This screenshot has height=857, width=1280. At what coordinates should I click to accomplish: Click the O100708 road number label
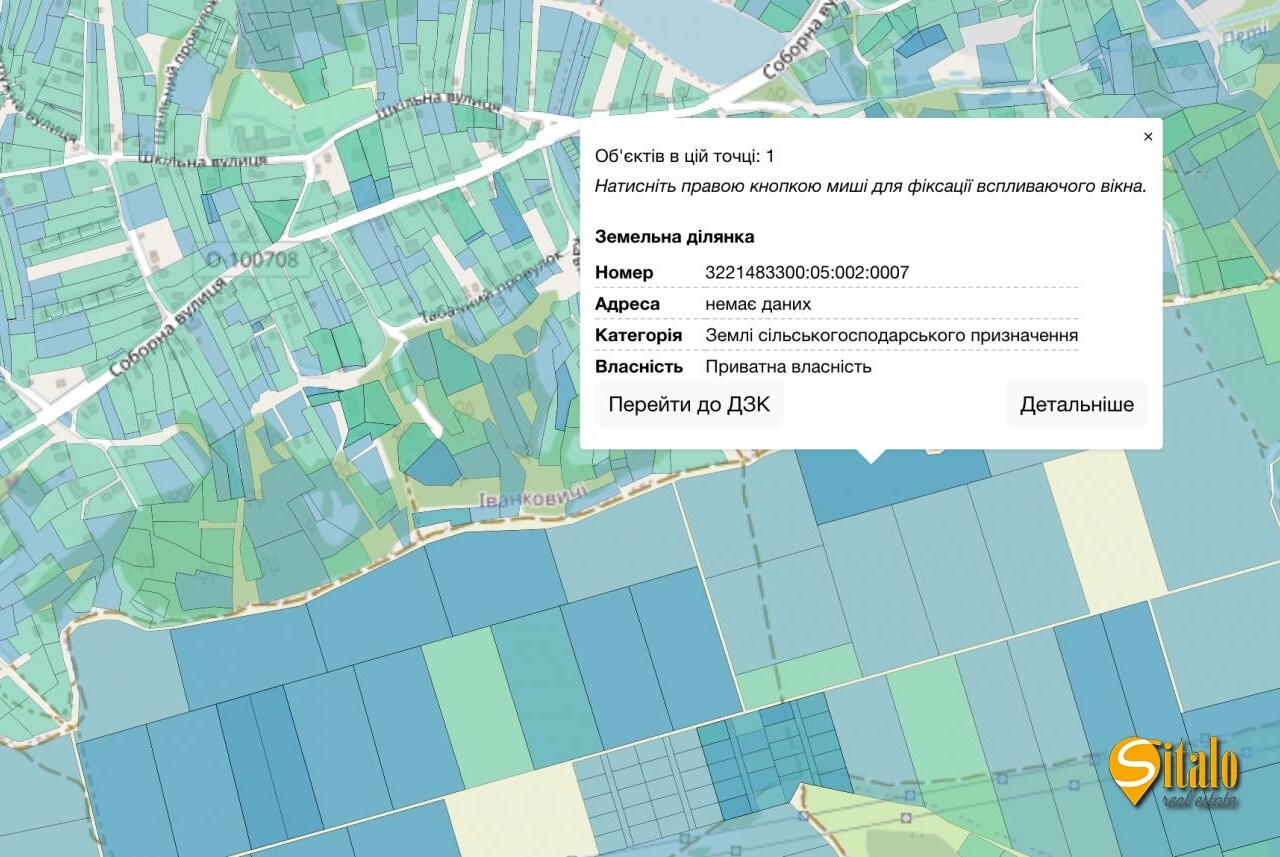point(252,261)
